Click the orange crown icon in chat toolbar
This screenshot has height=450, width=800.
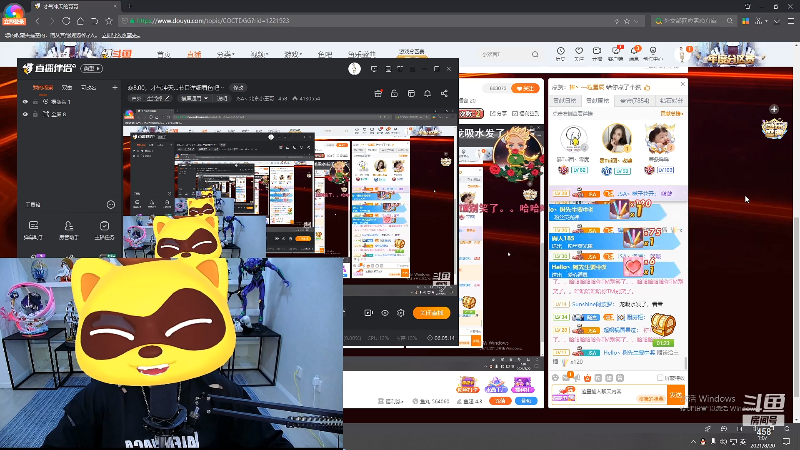click(x=587, y=378)
